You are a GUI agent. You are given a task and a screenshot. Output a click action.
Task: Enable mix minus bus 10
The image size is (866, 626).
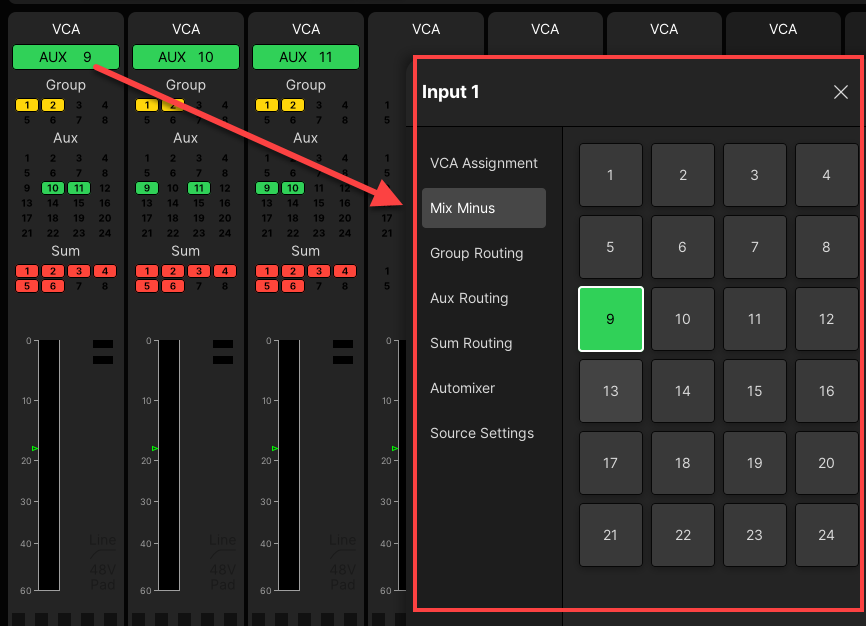tap(683, 320)
